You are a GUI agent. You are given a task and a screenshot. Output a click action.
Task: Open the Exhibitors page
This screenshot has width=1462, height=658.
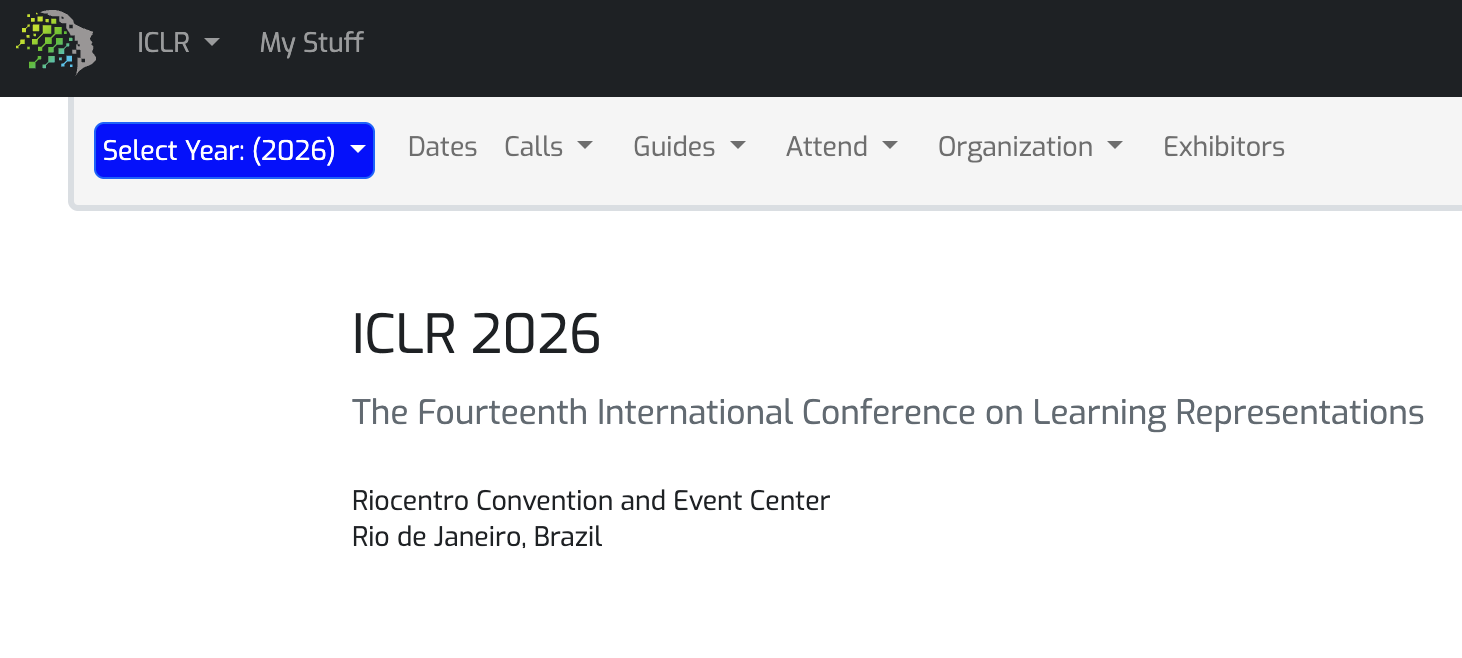tap(1224, 147)
